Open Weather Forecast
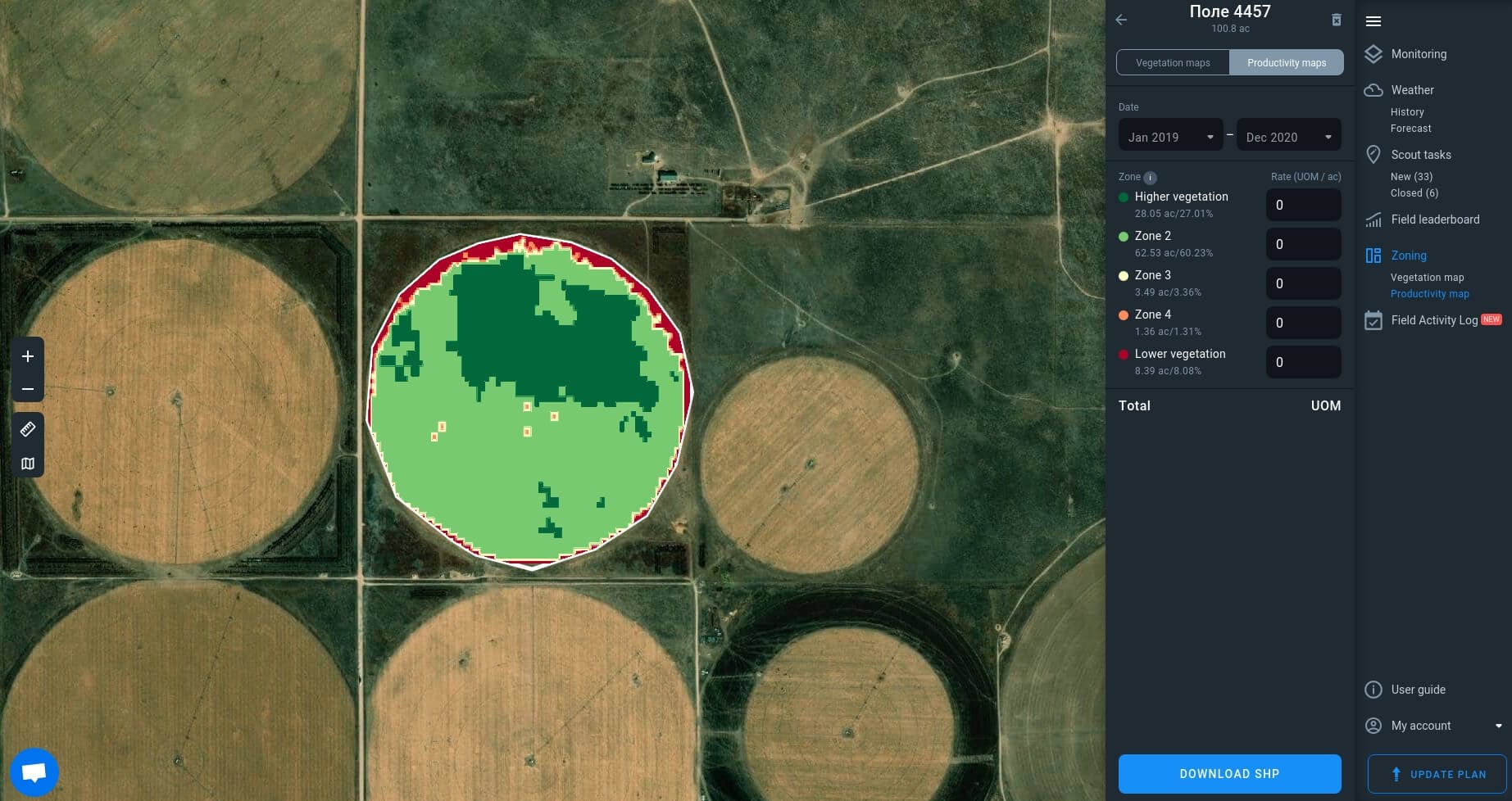 (x=1411, y=129)
